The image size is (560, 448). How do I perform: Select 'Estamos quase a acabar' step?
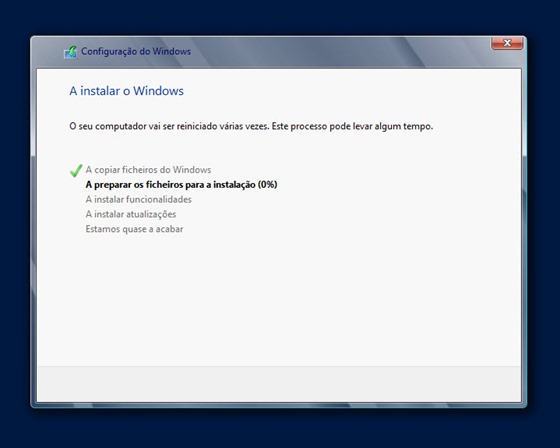tap(134, 229)
